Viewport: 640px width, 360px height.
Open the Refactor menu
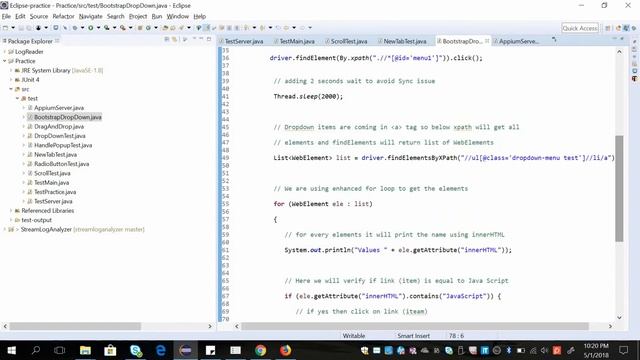[x=63, y=16]
